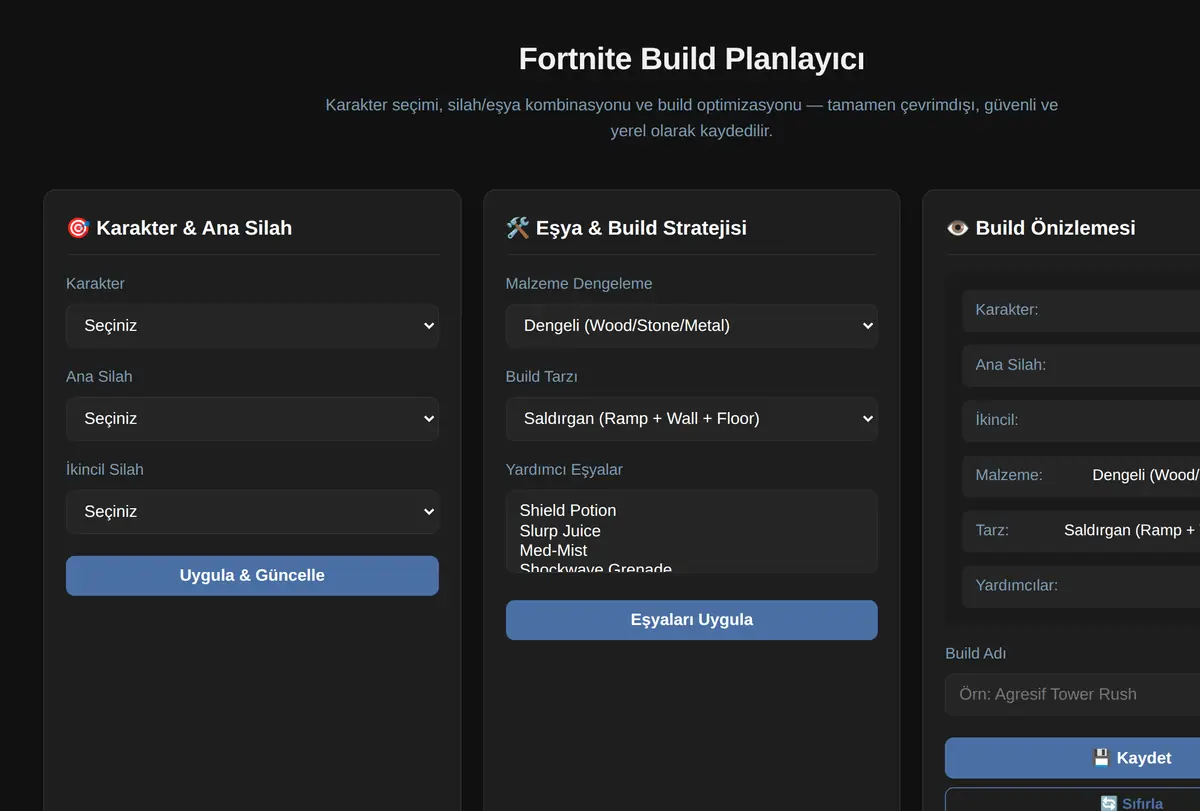This screenshot has height=811, width=1200.
Task: Open the Malzeme Dengeleme dropdown
Action: coord(691,326)
